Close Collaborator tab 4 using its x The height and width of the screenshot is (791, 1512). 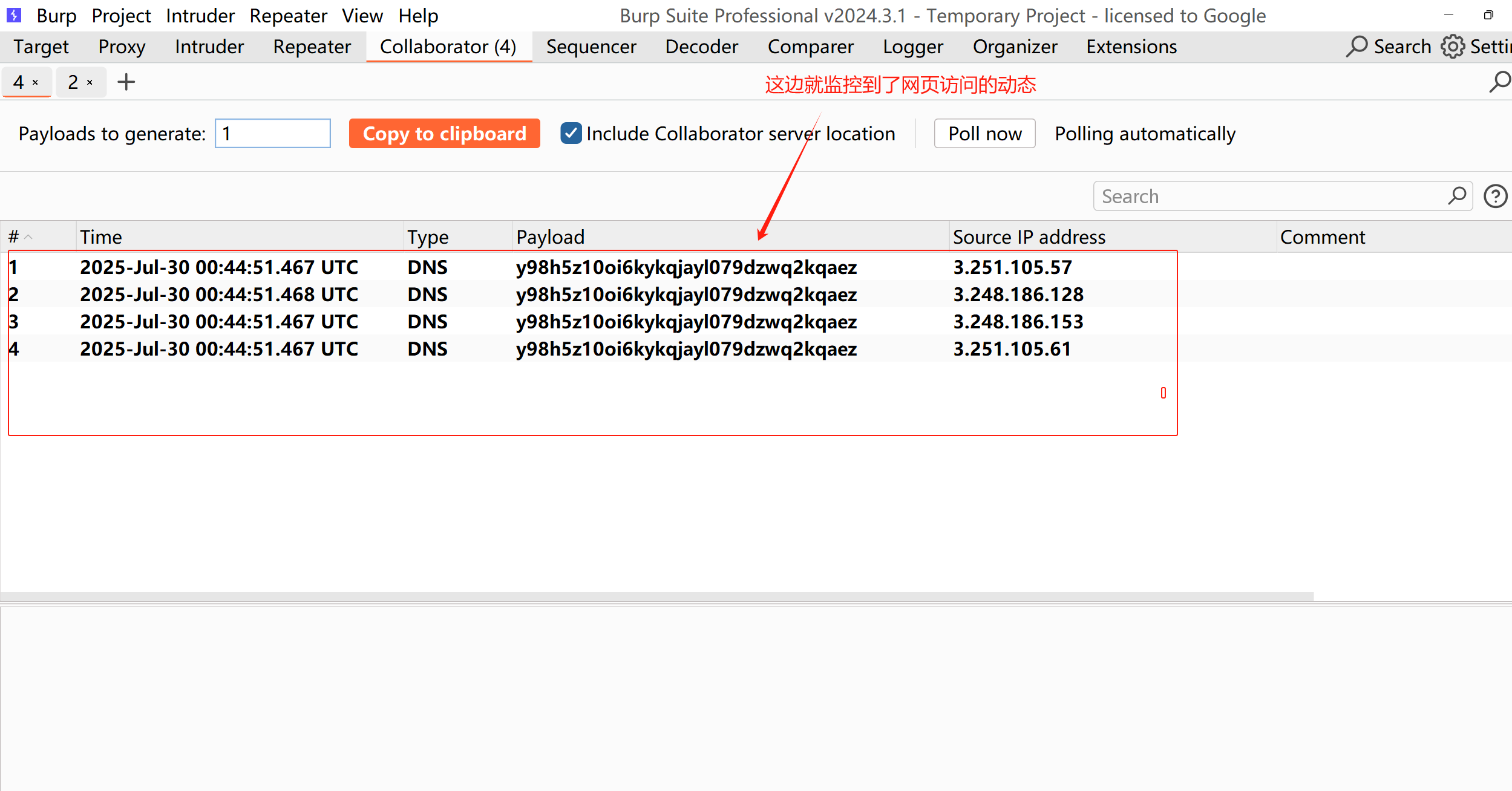[x=36, y=82]
